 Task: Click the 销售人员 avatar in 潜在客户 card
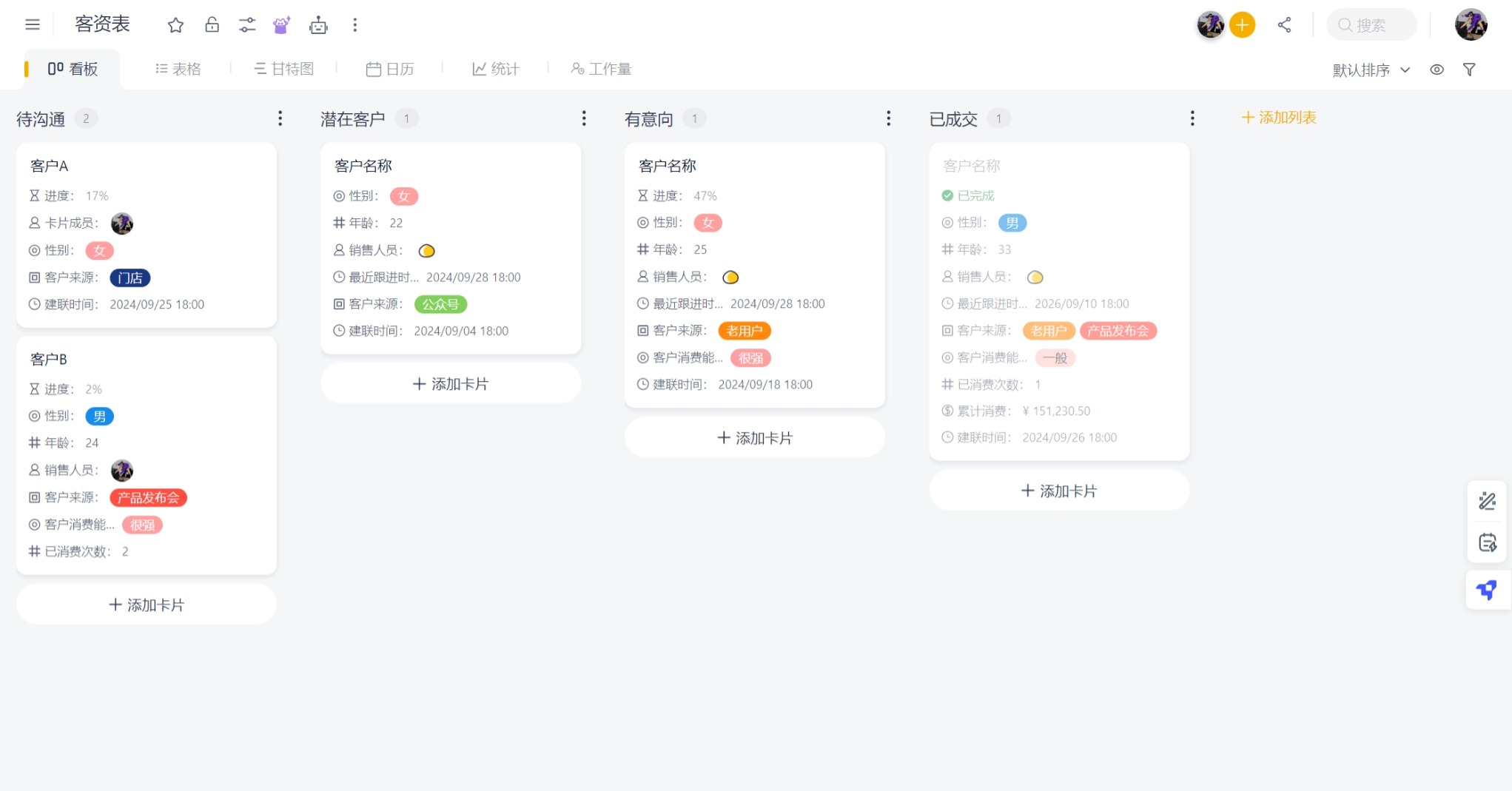426,251
